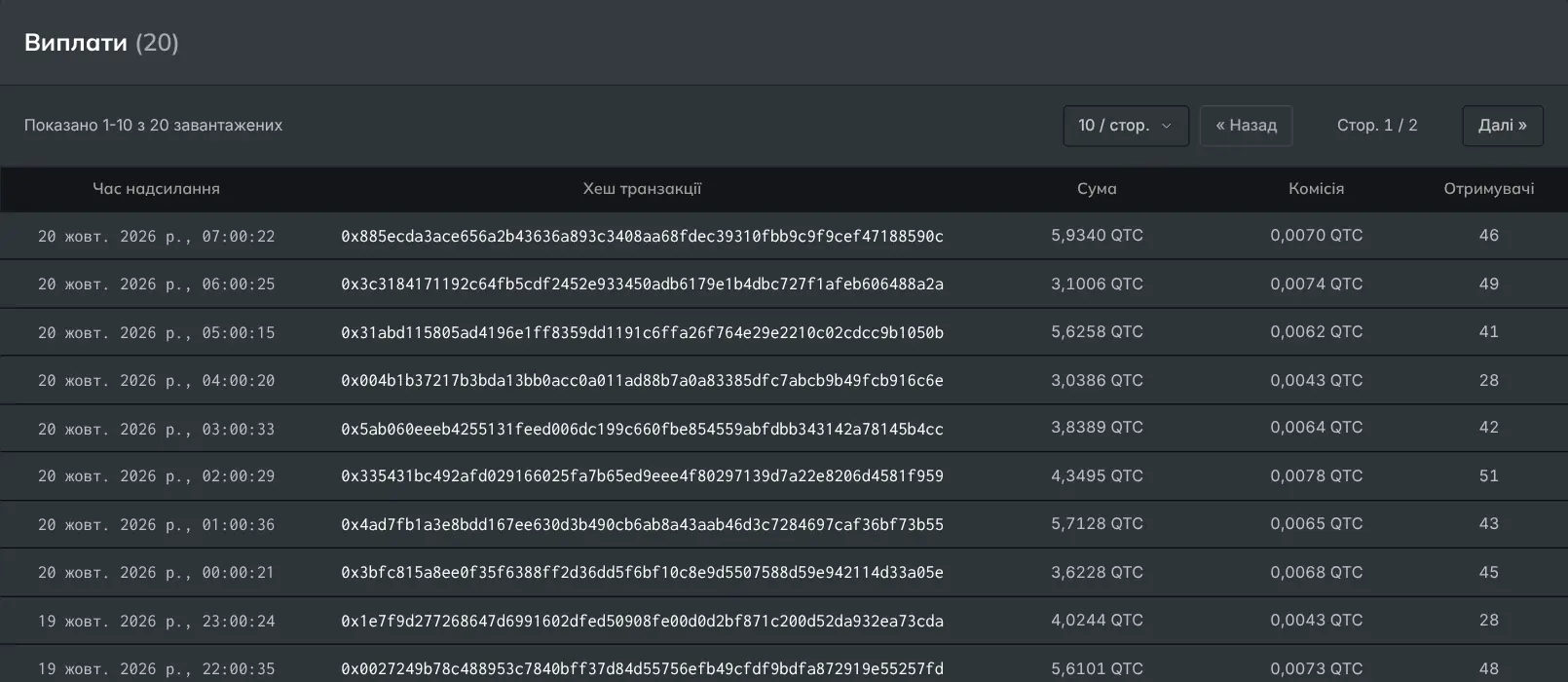Open transaction hash starting 0x3c318417
This screenshot has width=1568, height=682.
(x=642, y=284)
